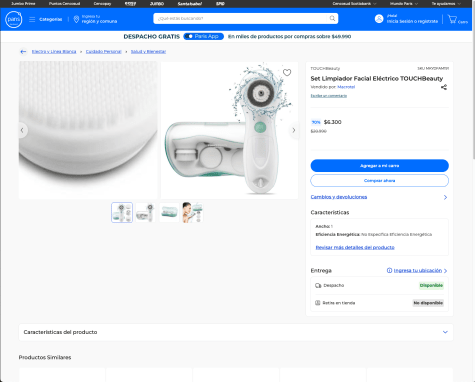Screen dimensions: 475x382
Task: Click Ingresa tu ubicación link
Action: [x=418, y=270]
